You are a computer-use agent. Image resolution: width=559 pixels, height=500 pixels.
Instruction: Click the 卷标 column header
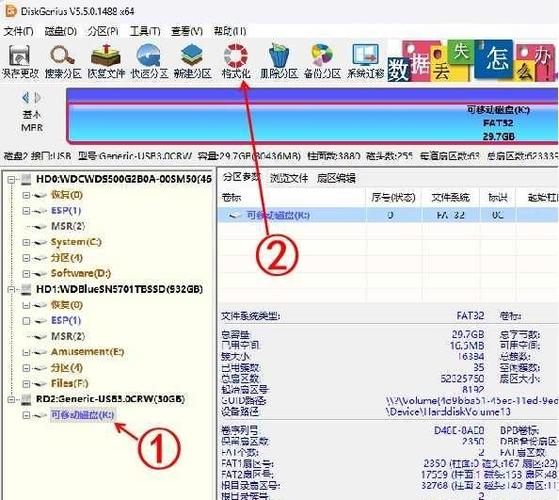tap(292, 197)
